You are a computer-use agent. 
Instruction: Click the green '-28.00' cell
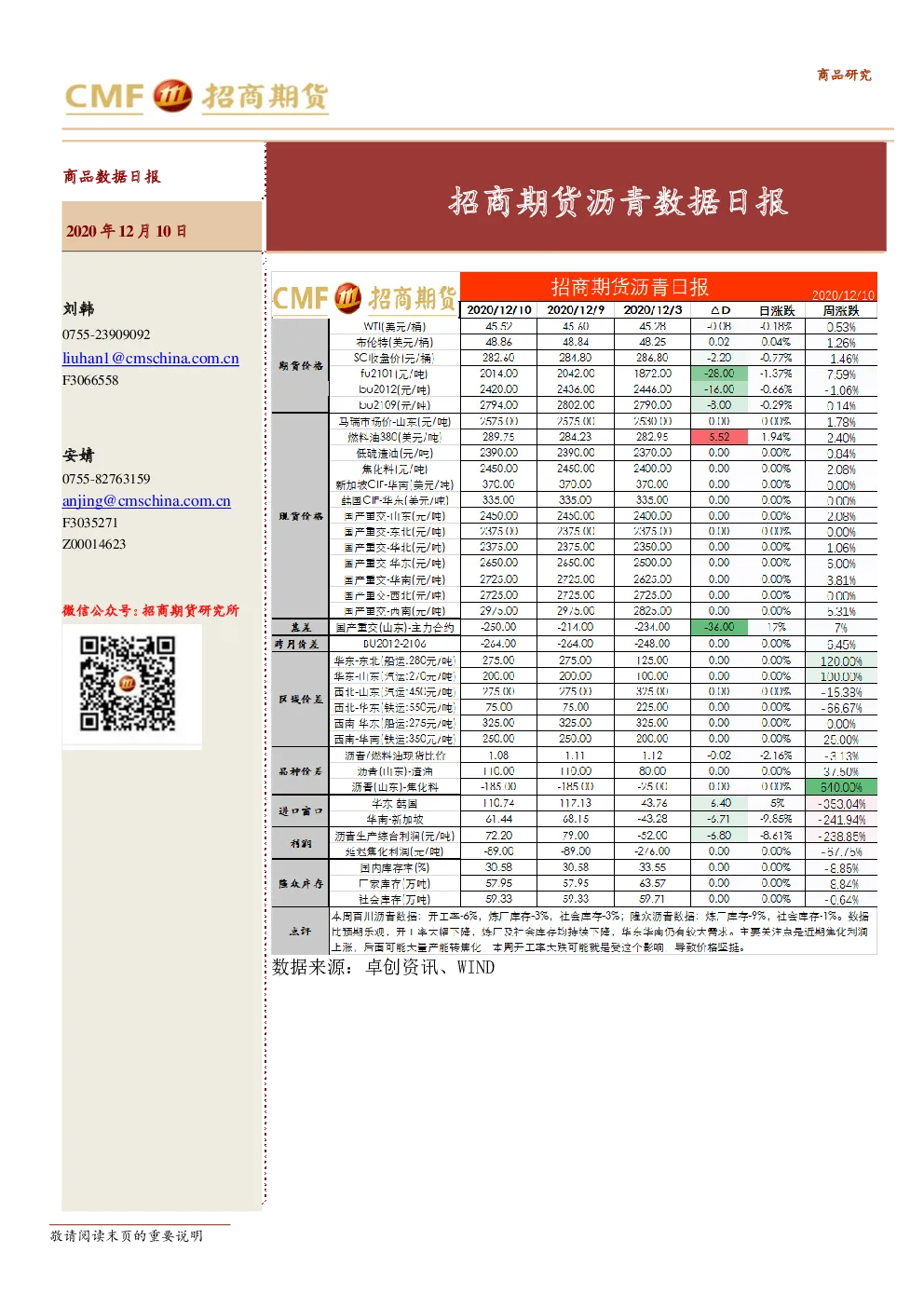[719, 374]
